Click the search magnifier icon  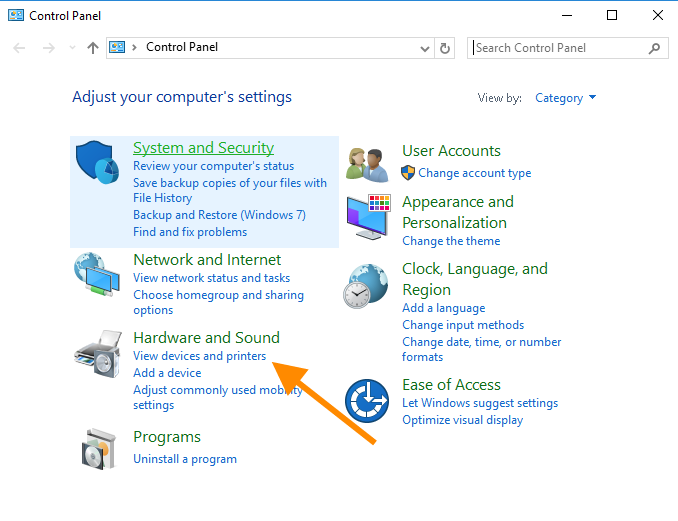[654, 48]
